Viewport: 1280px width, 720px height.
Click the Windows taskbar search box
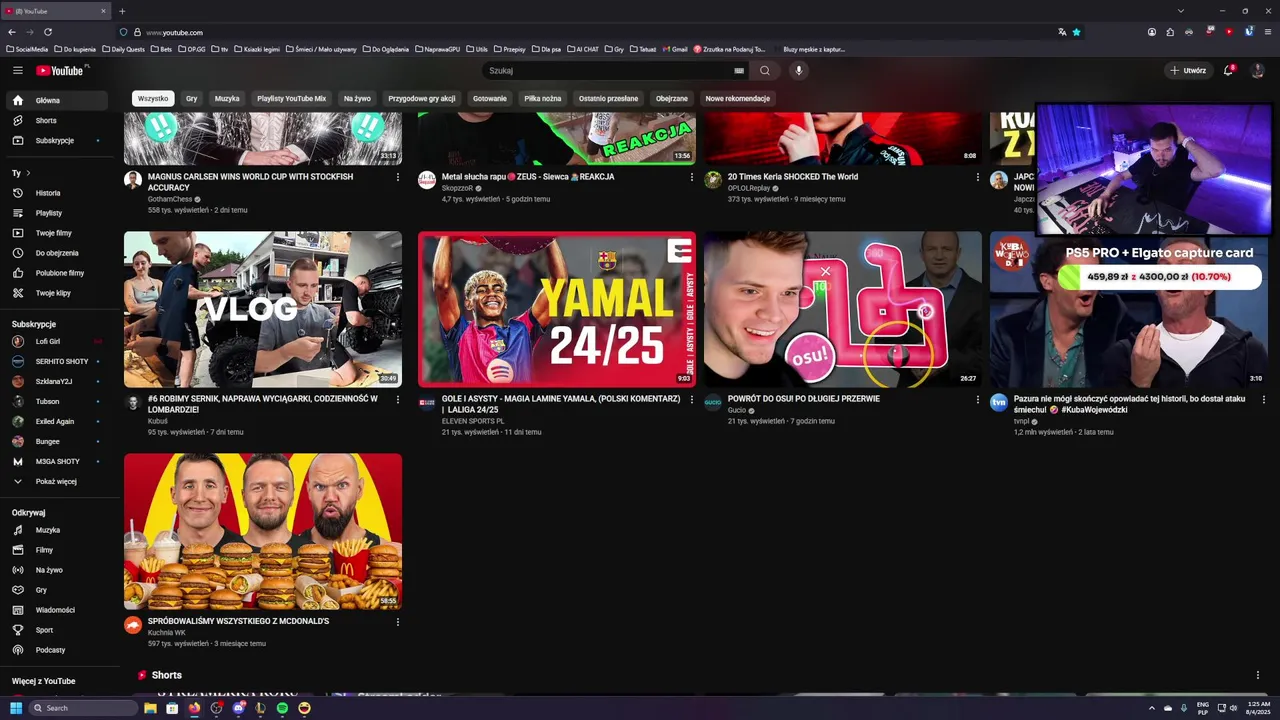point(84,708)
